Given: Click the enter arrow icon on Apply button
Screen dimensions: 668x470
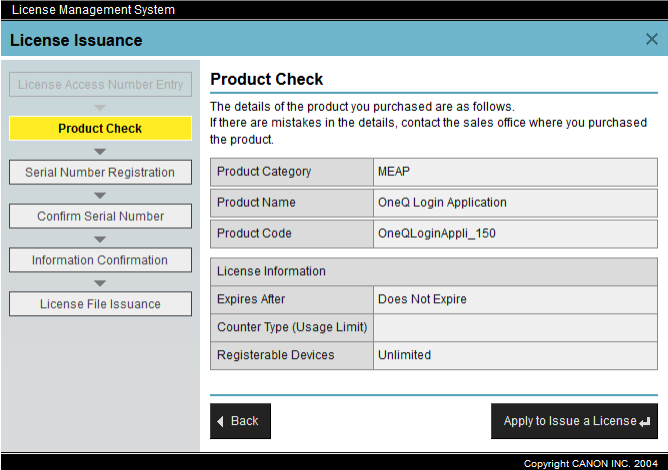Looking at the screenshot, I should (x=645, y=421).
